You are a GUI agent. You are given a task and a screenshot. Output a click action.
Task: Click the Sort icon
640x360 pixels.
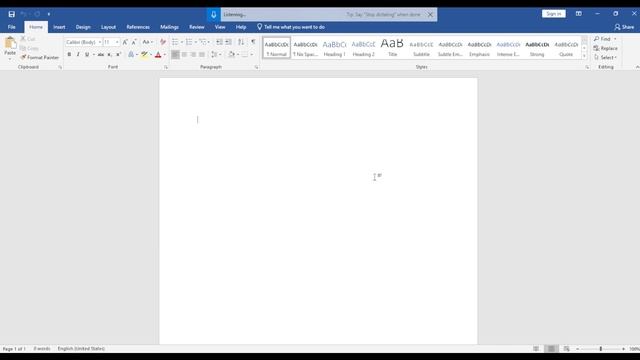coord(241,42)
